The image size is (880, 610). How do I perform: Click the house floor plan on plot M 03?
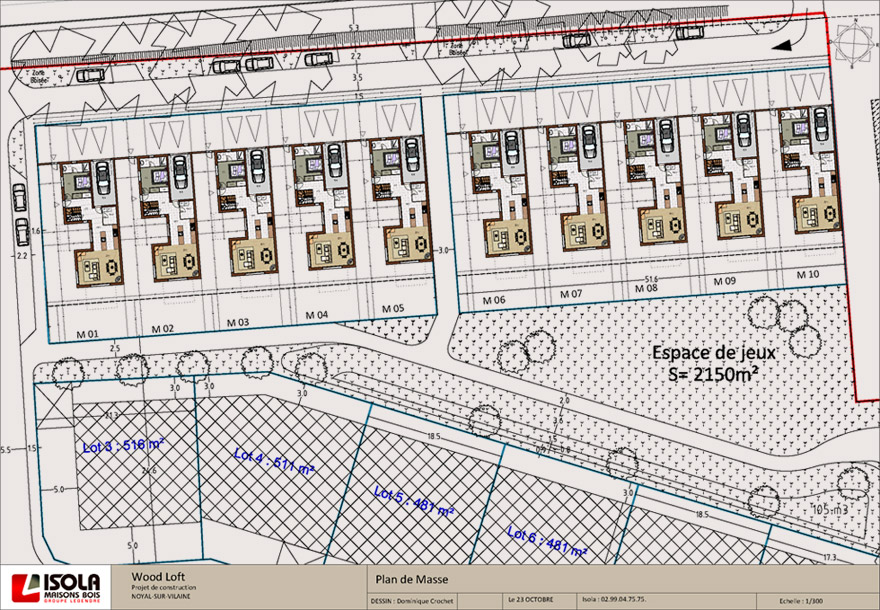pyautogui.click(x=246, y=212)
